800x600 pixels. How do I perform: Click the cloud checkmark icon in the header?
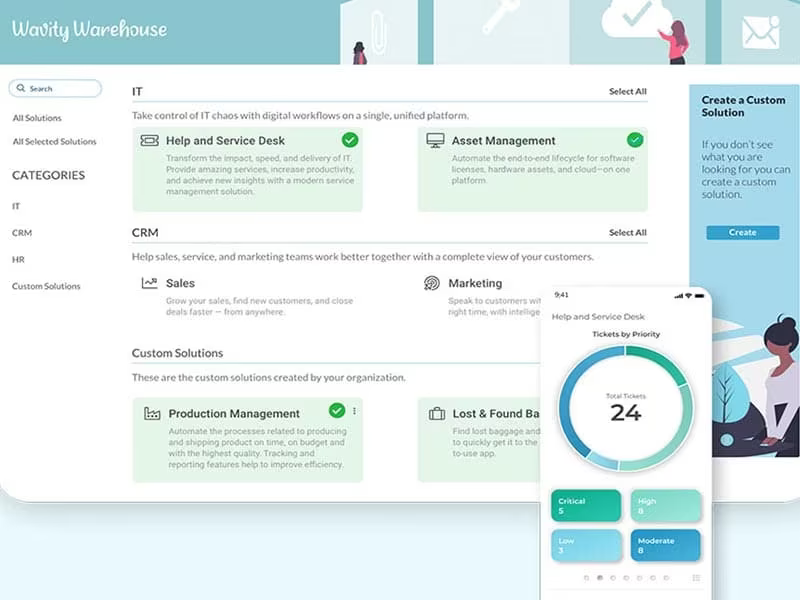(x=637, y=18)
